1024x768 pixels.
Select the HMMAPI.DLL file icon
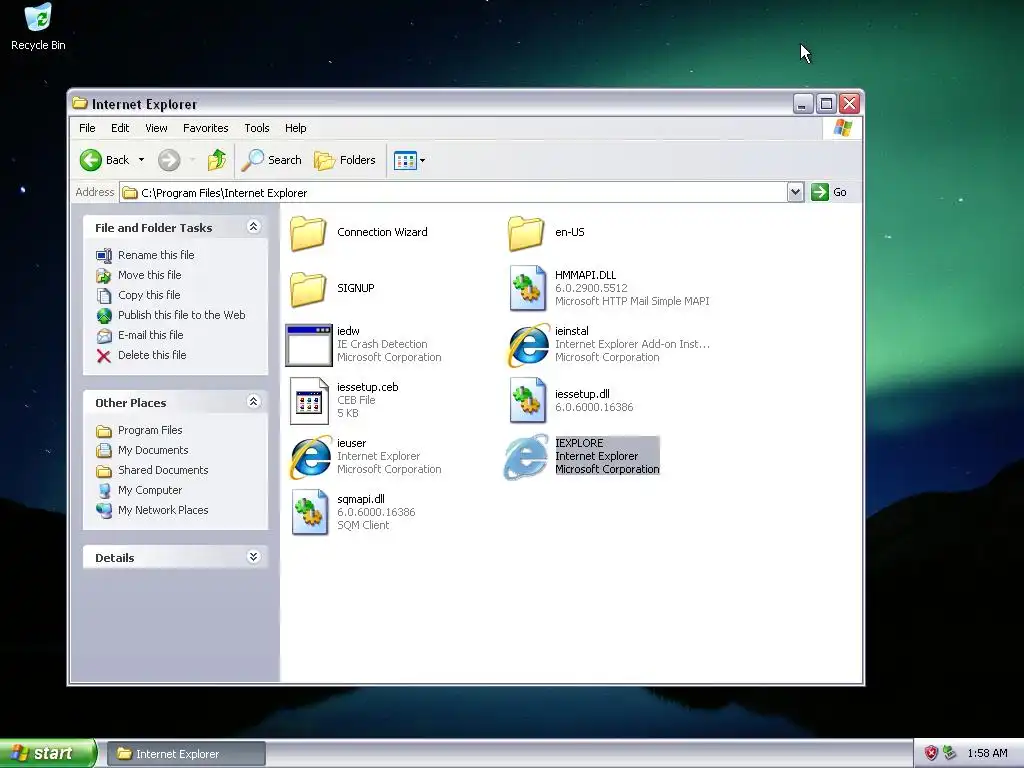(x=527, y=288)
